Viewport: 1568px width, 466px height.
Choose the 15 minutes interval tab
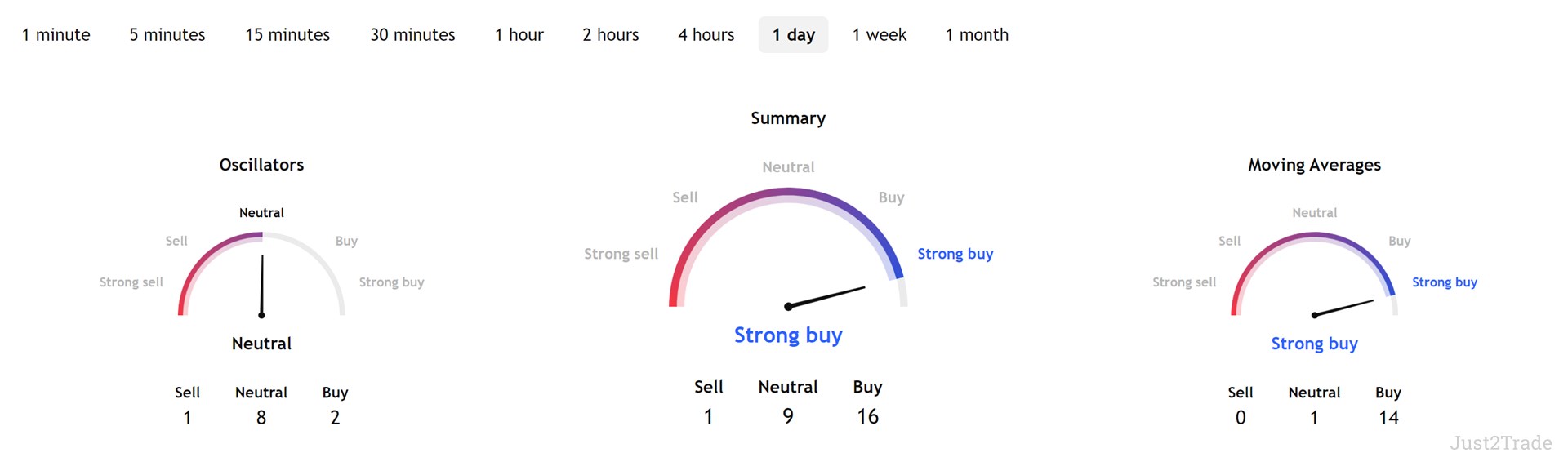click(287, 35)
